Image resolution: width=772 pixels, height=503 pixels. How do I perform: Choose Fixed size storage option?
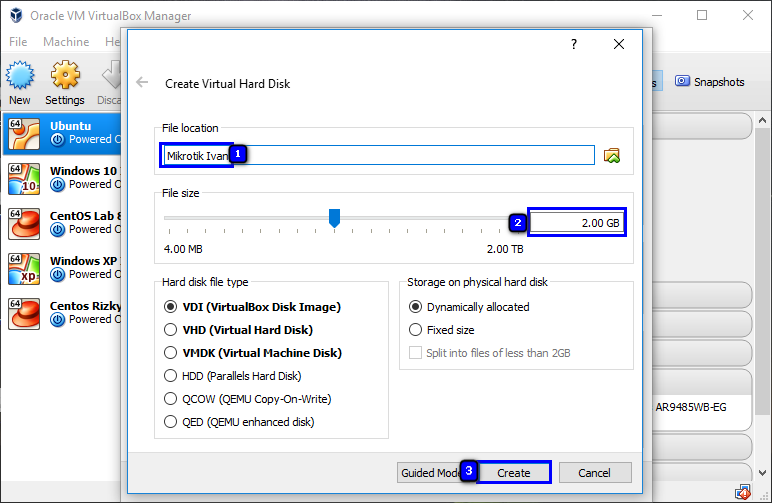click(x=416, y=330)
